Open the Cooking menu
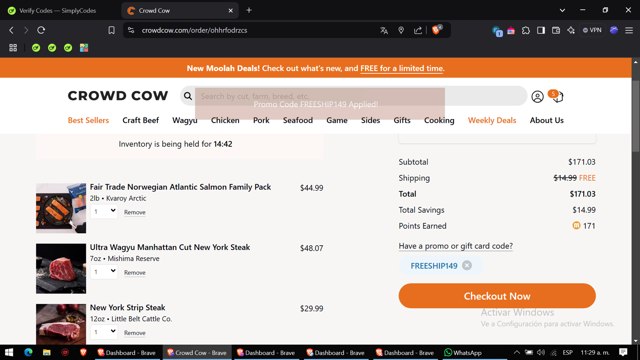The image size is (640, 360). pos(439,120)
